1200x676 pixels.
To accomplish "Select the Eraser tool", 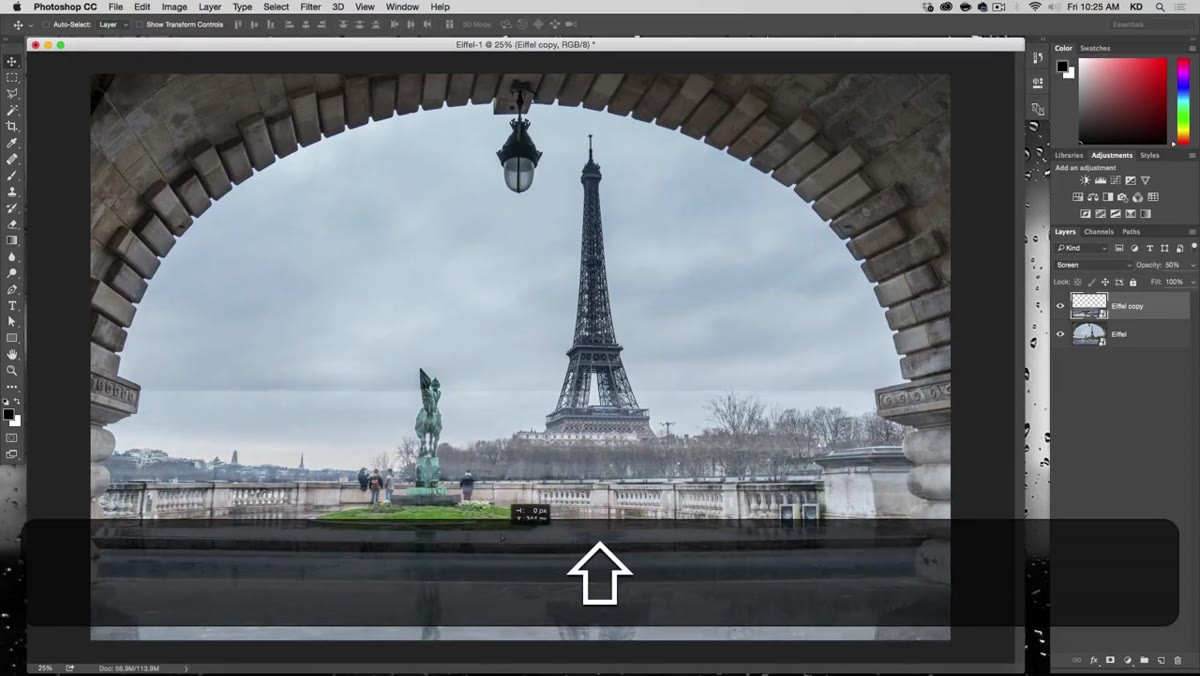I will pyautogui.click(x=12, y=224).
